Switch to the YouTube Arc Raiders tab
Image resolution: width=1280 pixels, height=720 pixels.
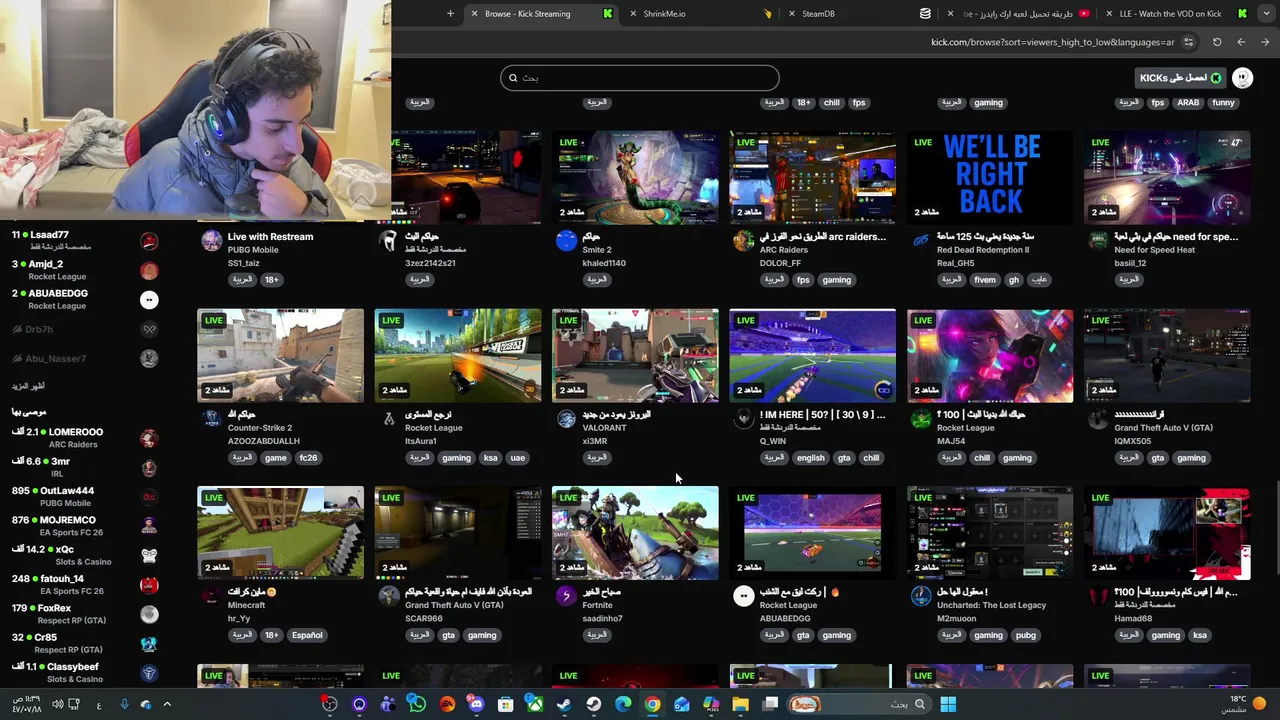point(1020,14)
